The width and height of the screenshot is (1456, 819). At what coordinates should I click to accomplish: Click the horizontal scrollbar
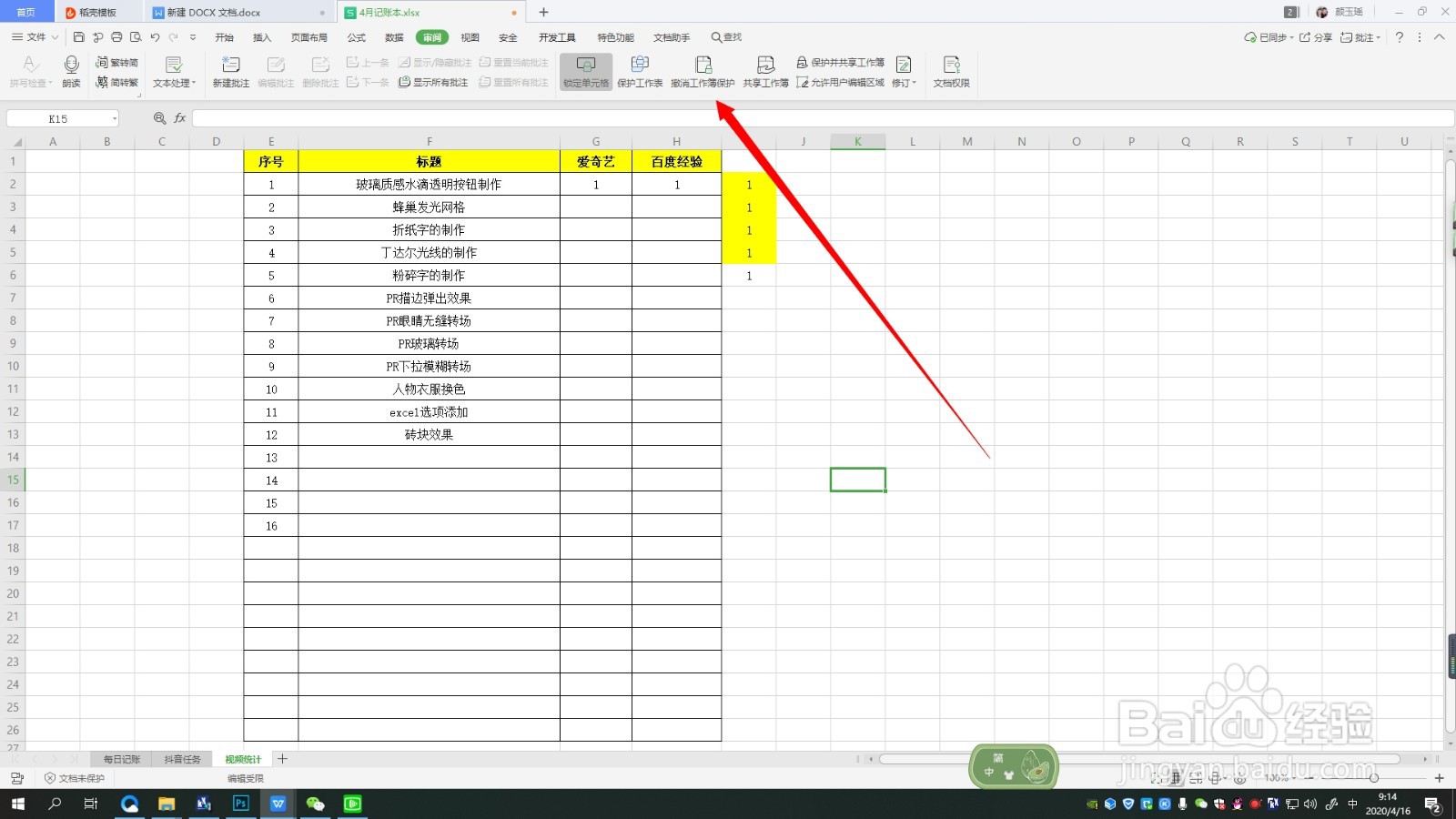click(x=1138, y=759)
